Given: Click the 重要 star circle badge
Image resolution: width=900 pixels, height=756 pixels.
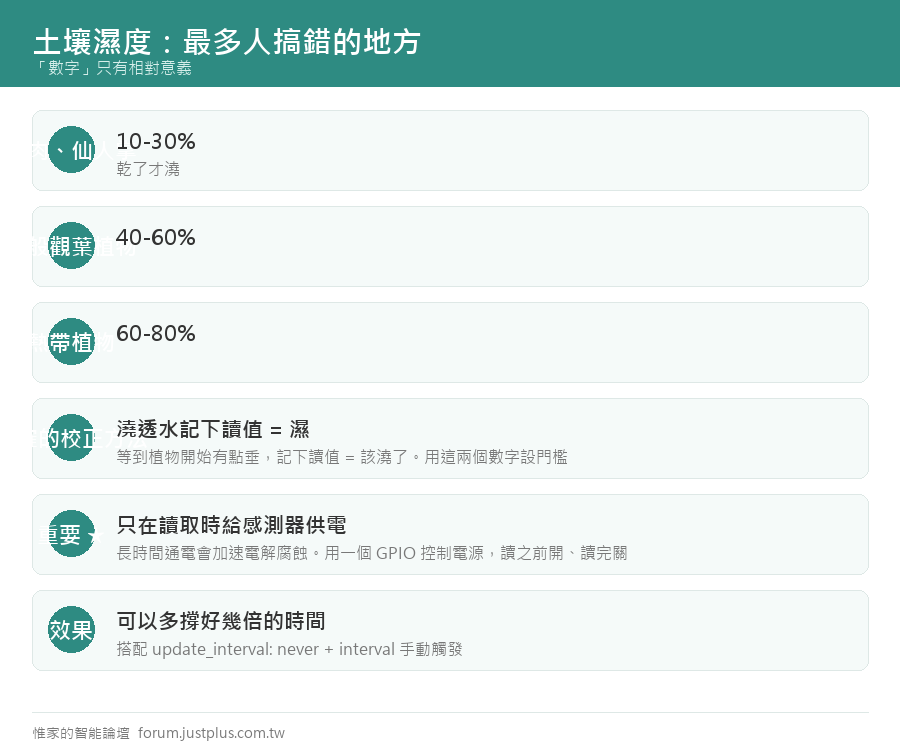Looking at the screenshot, I should click(71, 534).
